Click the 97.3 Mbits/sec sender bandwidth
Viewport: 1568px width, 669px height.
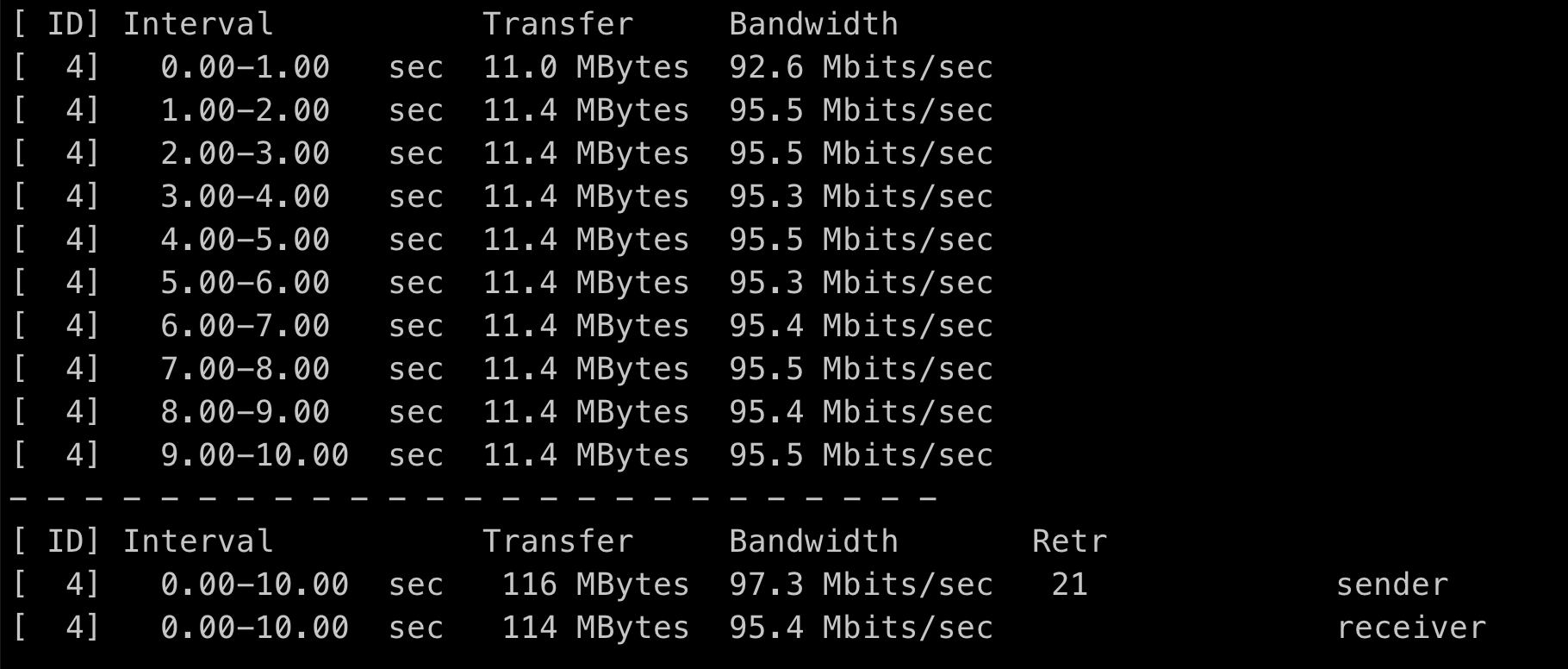(x=861, y=585)
